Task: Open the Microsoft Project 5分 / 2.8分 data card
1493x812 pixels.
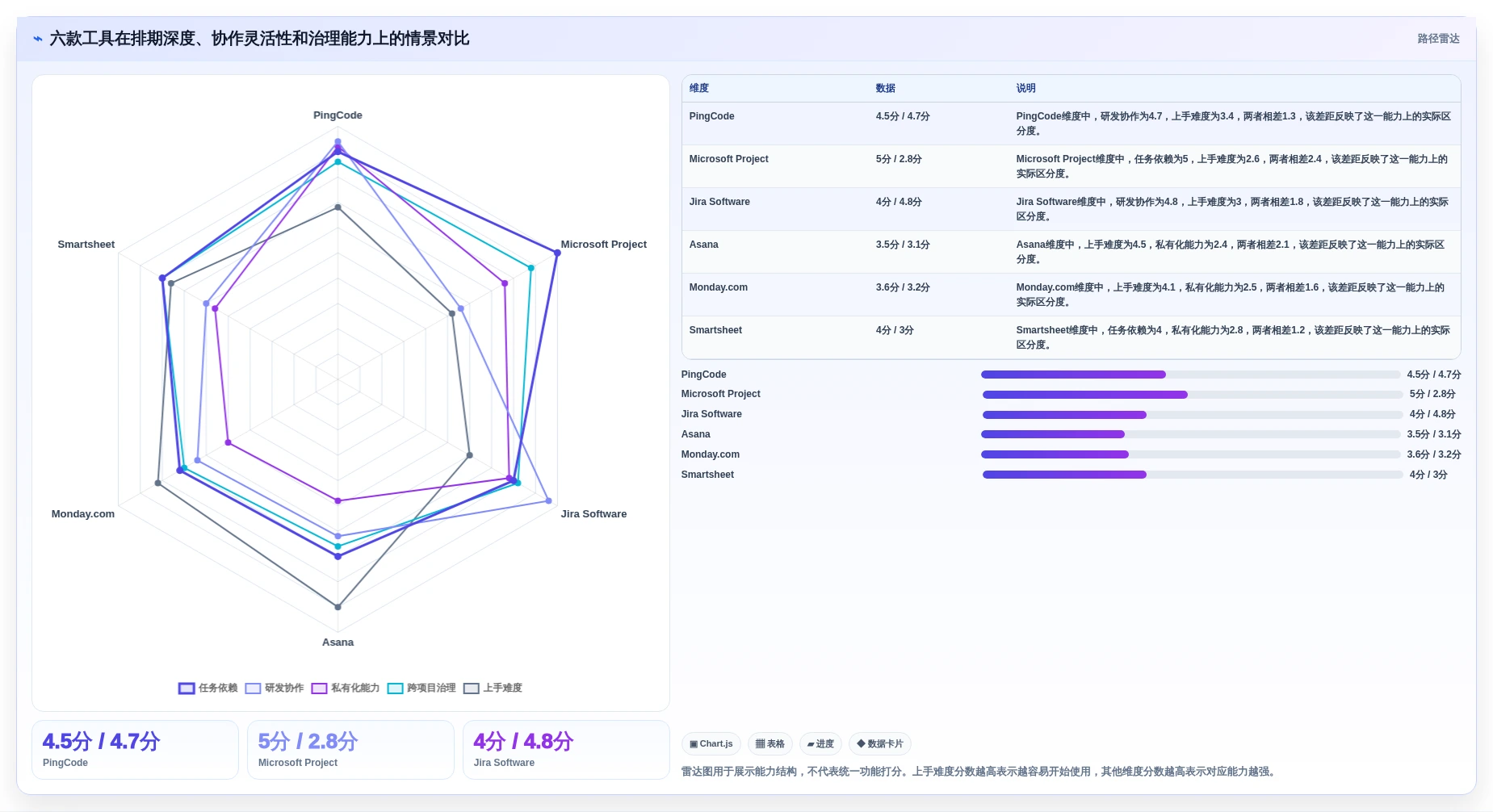Action: 350,750
